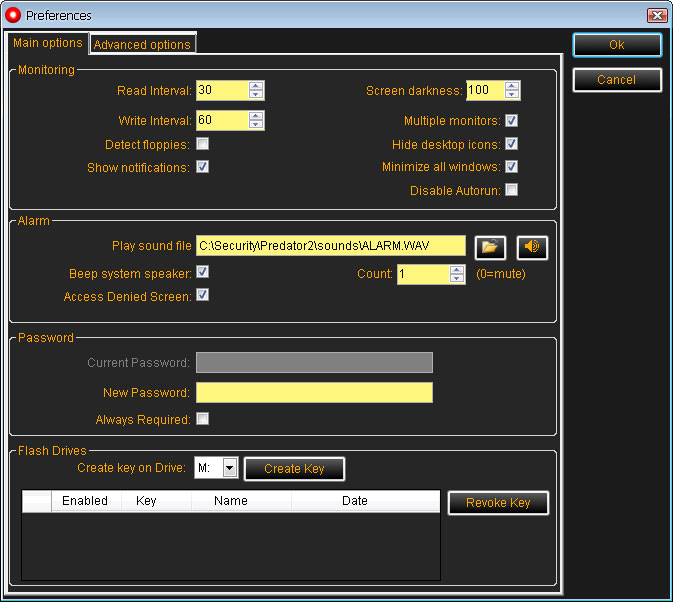Select the Main options tab
673x602 pixels.
click(x=48, y=43)
